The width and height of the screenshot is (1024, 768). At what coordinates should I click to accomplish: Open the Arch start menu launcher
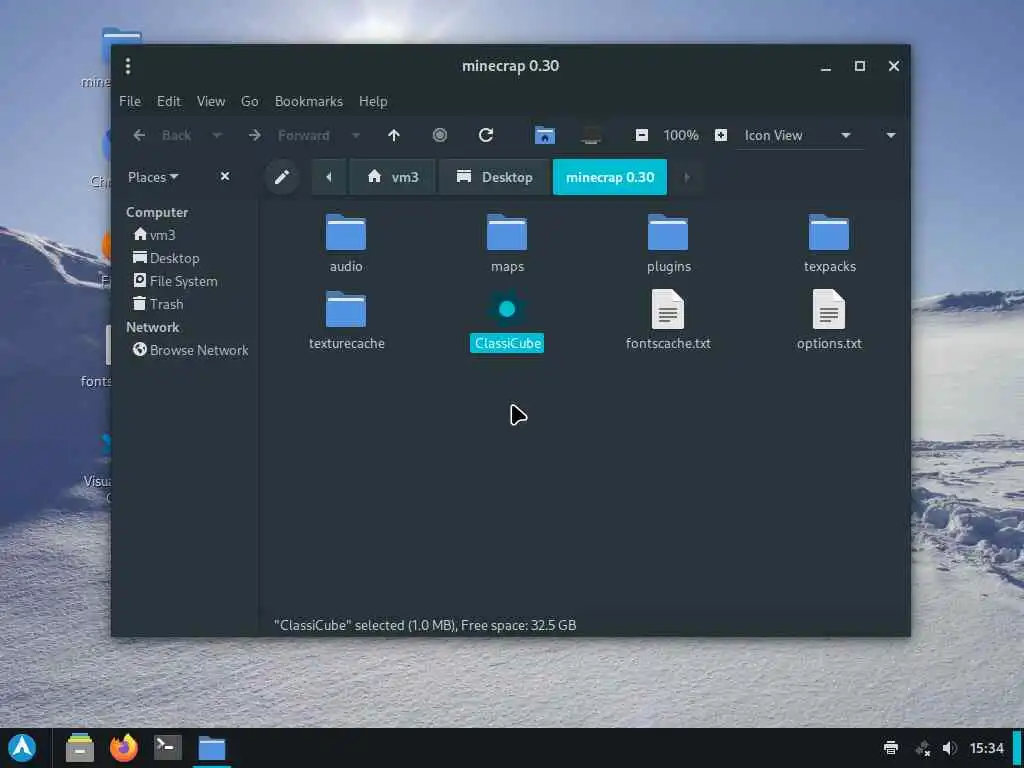[x=22, y=748]
